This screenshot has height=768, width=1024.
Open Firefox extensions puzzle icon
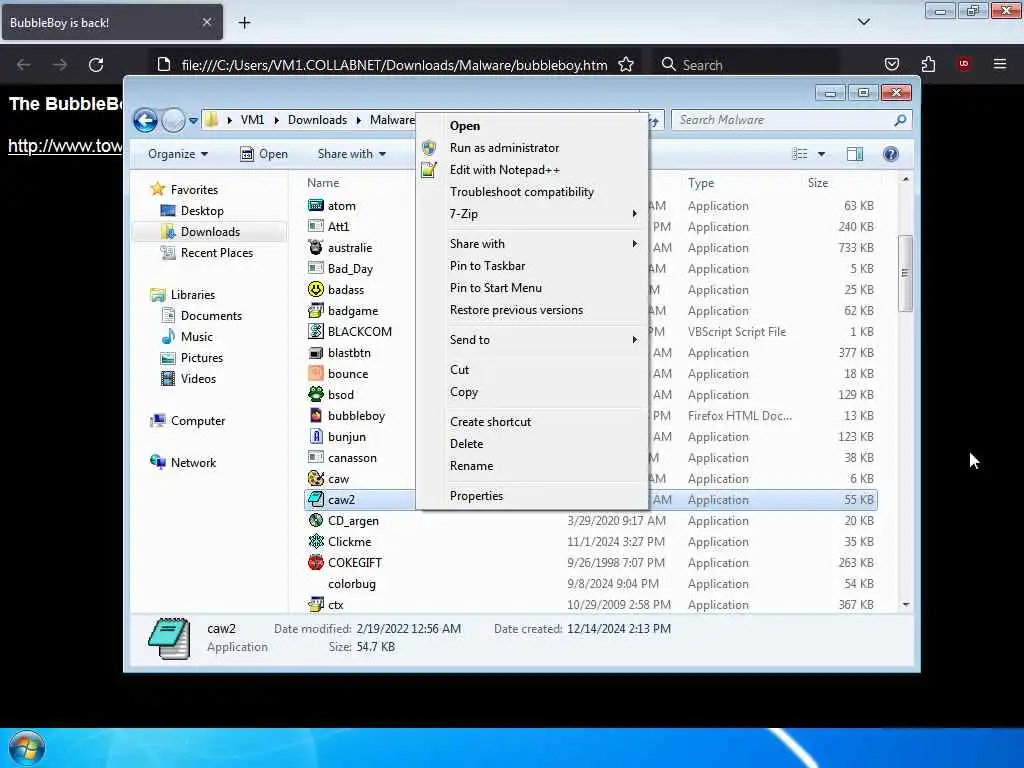coord(928,64)
